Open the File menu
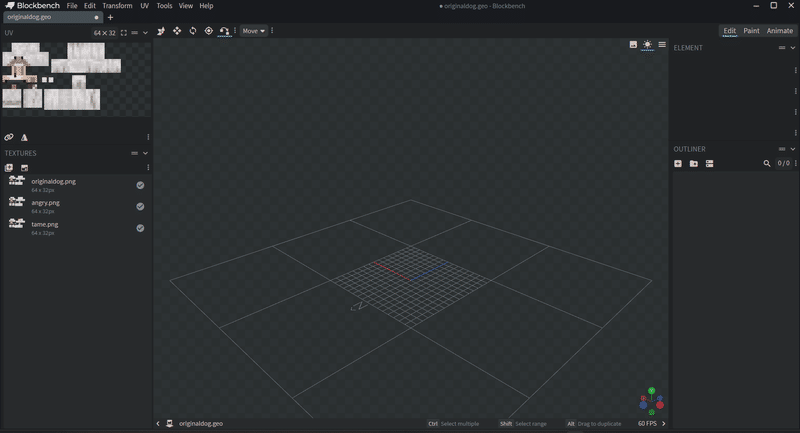Screen dimensions: 800x433 (x=72, y=6)
